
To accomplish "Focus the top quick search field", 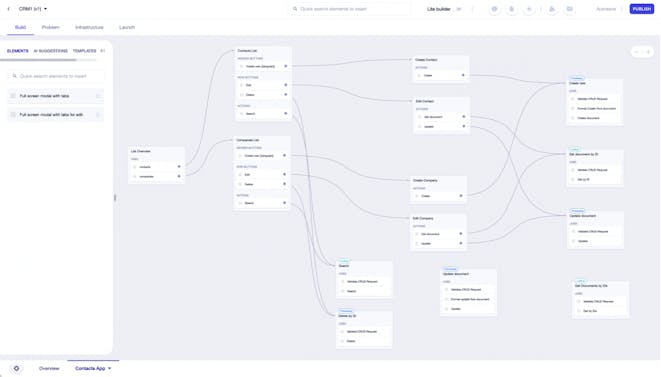I will (x=350, y=9).
